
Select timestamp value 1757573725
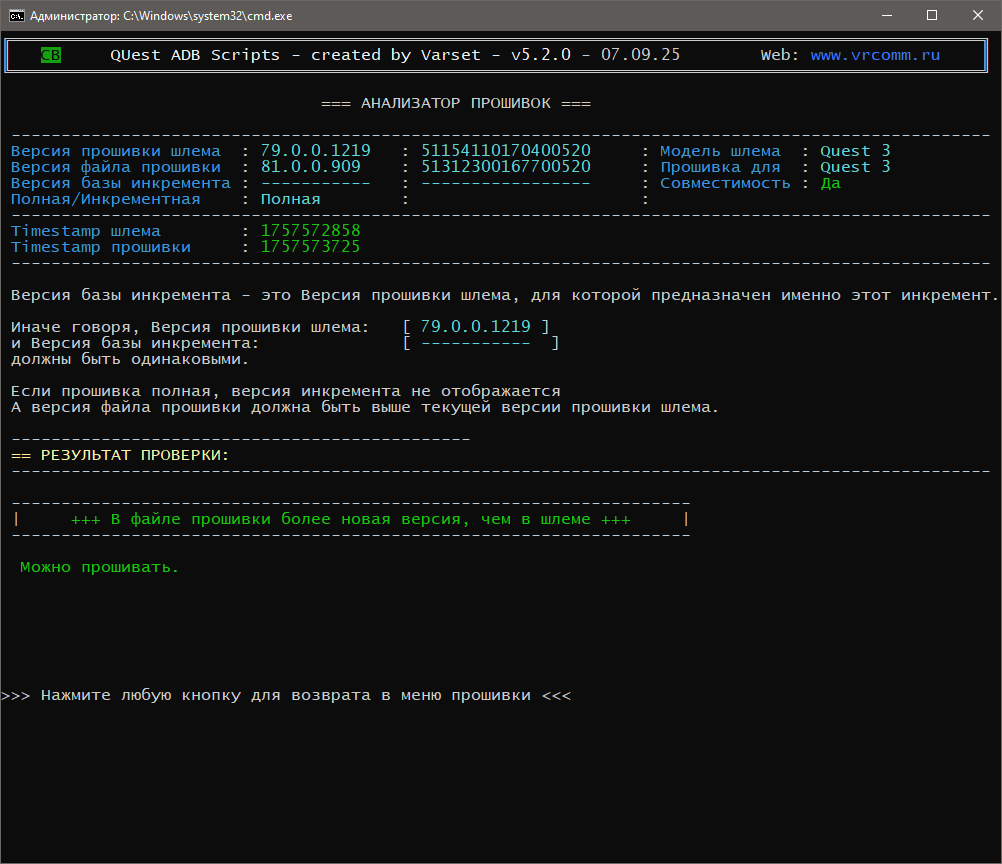pos(311,247)
